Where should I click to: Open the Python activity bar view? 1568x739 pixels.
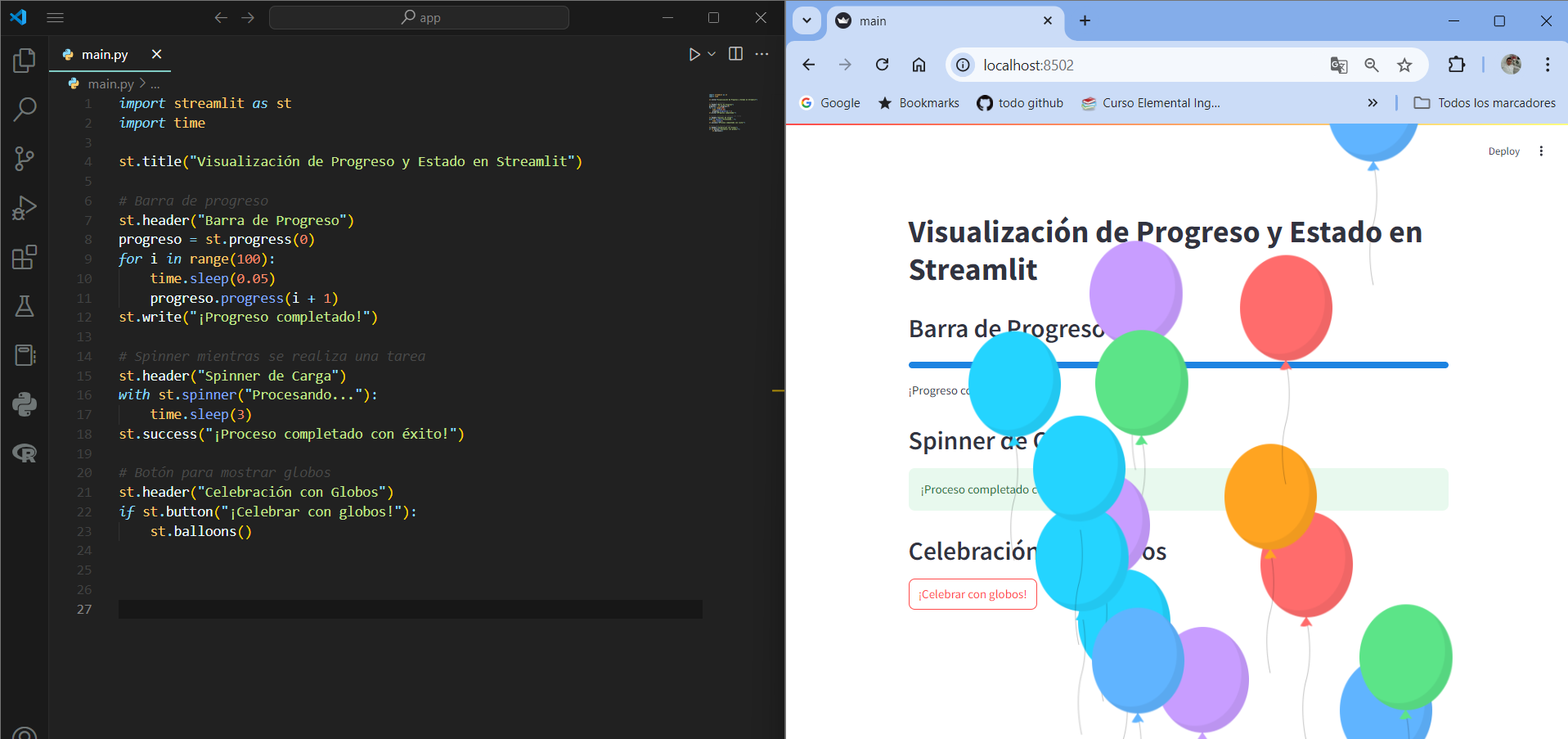25,404
